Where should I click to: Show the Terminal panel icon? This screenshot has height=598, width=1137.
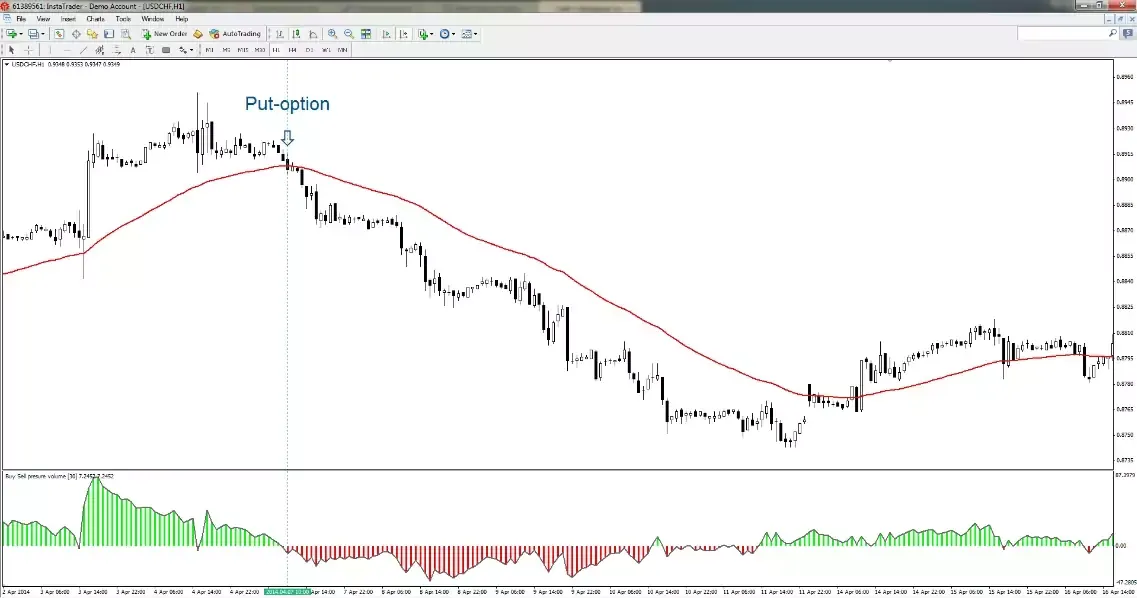click(x=109, y=34)
